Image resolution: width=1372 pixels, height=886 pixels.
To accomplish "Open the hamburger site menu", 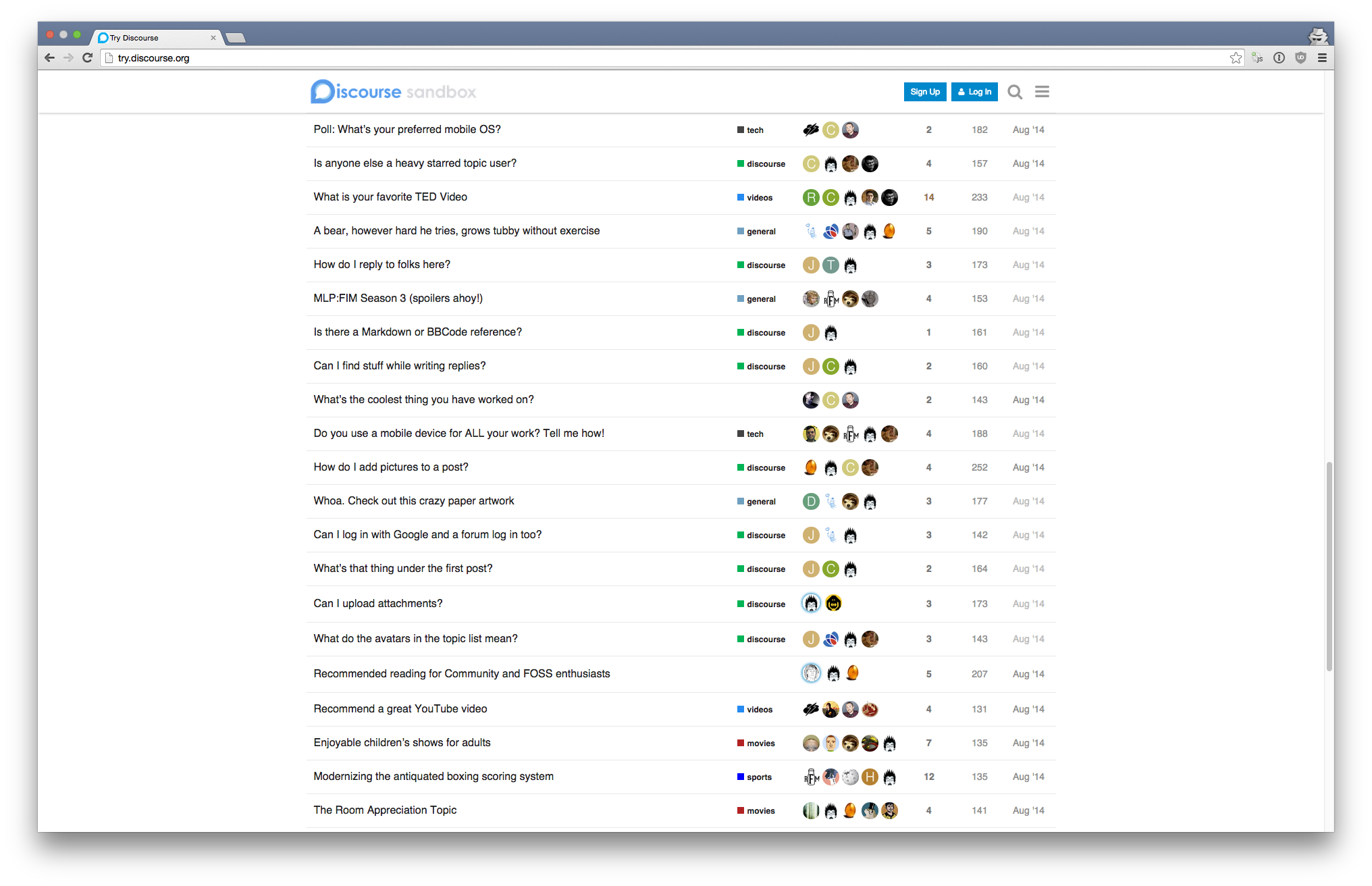I will 1042,92.
